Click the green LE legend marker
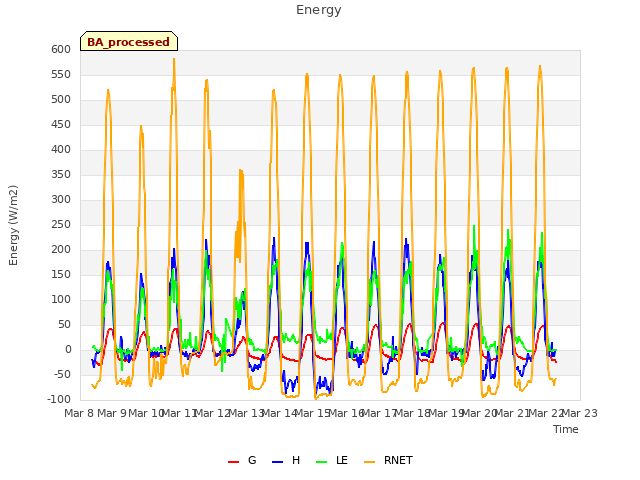The image size is (640, 480). (322, 462)
